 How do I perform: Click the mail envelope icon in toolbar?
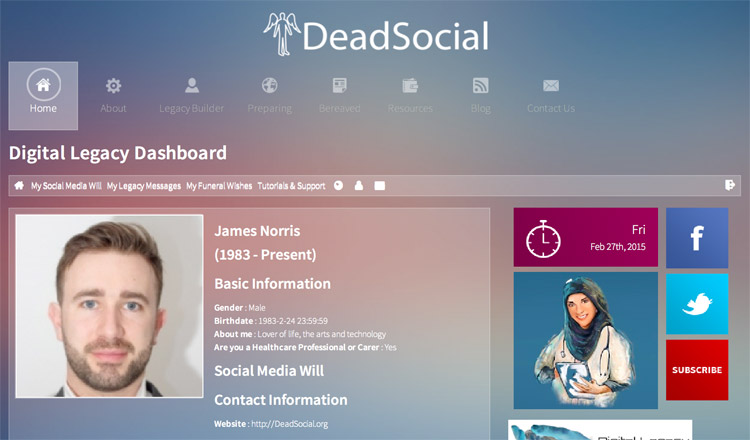point(379,186)
